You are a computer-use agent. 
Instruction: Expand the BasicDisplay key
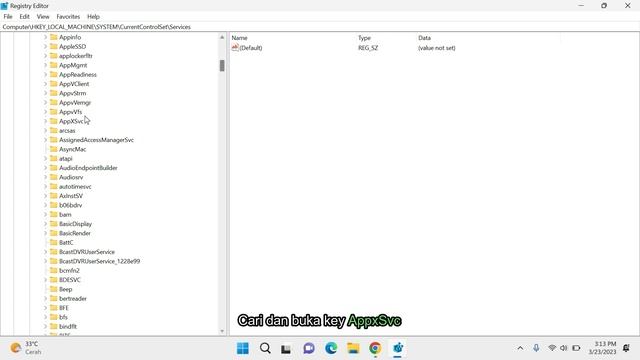coord(45,224)
